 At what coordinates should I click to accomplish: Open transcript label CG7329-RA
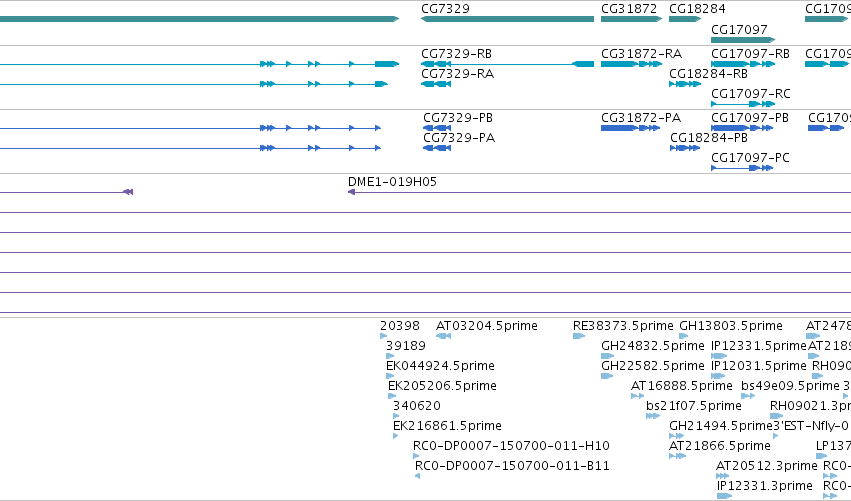(x=458, y=74)
